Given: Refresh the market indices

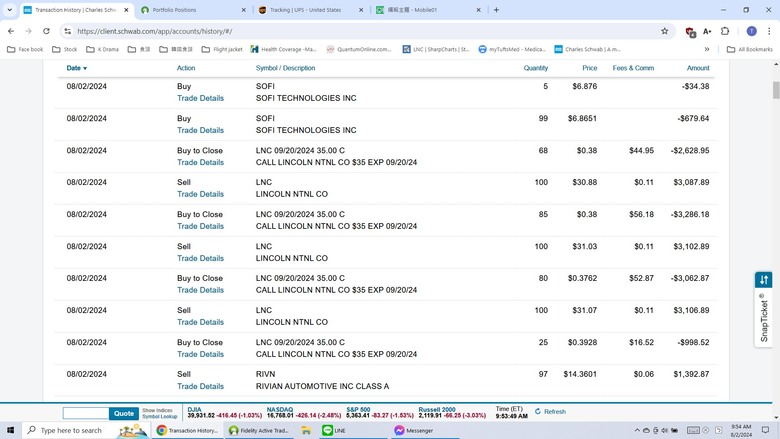Looking at the screenshot, I should [550, 412].
